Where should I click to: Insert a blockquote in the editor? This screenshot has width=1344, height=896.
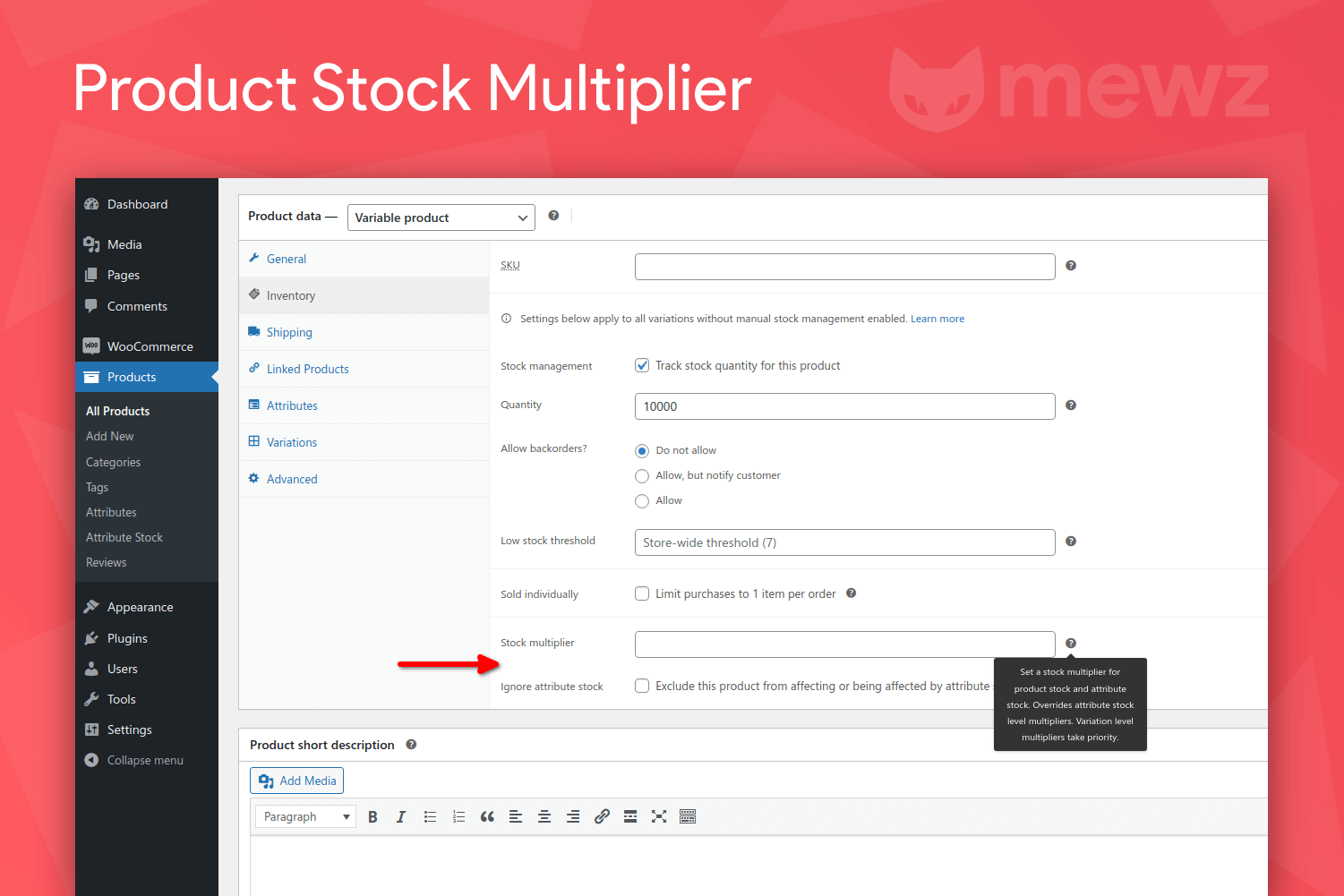(x=487, y=816)
